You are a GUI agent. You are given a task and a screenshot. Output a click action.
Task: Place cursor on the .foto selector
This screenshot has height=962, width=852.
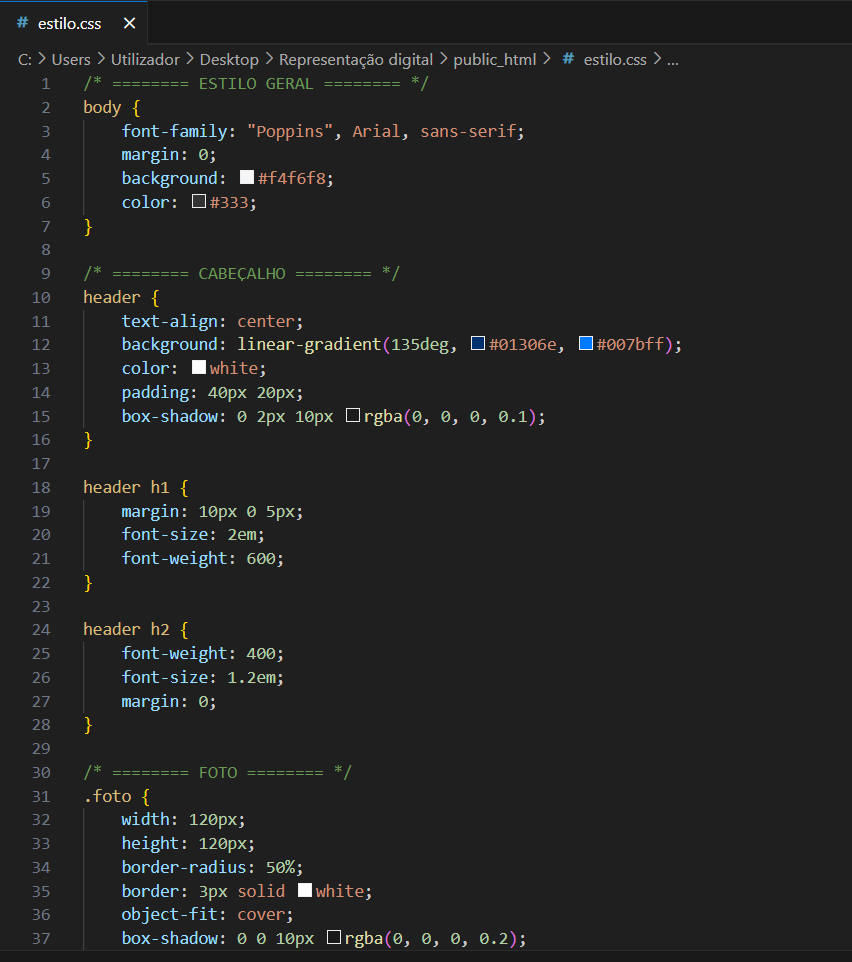[x=106, y=796]
